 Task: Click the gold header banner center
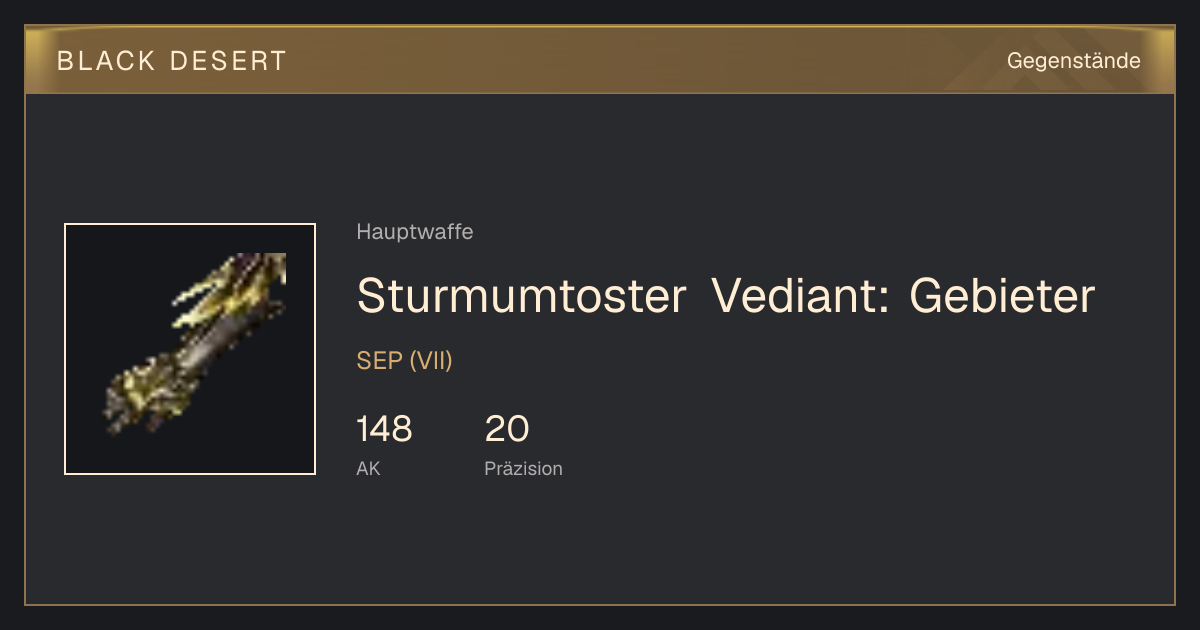[600, 60]
